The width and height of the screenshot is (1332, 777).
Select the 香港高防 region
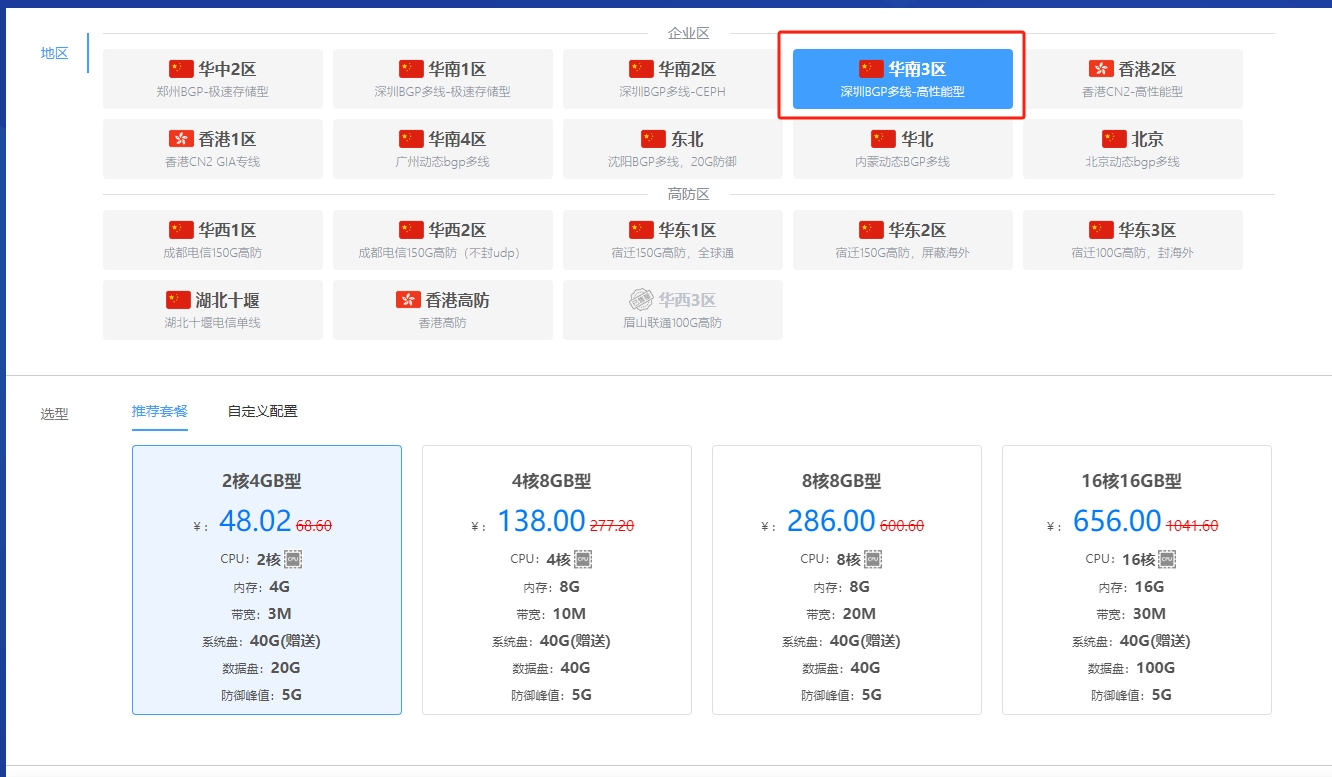443,310
